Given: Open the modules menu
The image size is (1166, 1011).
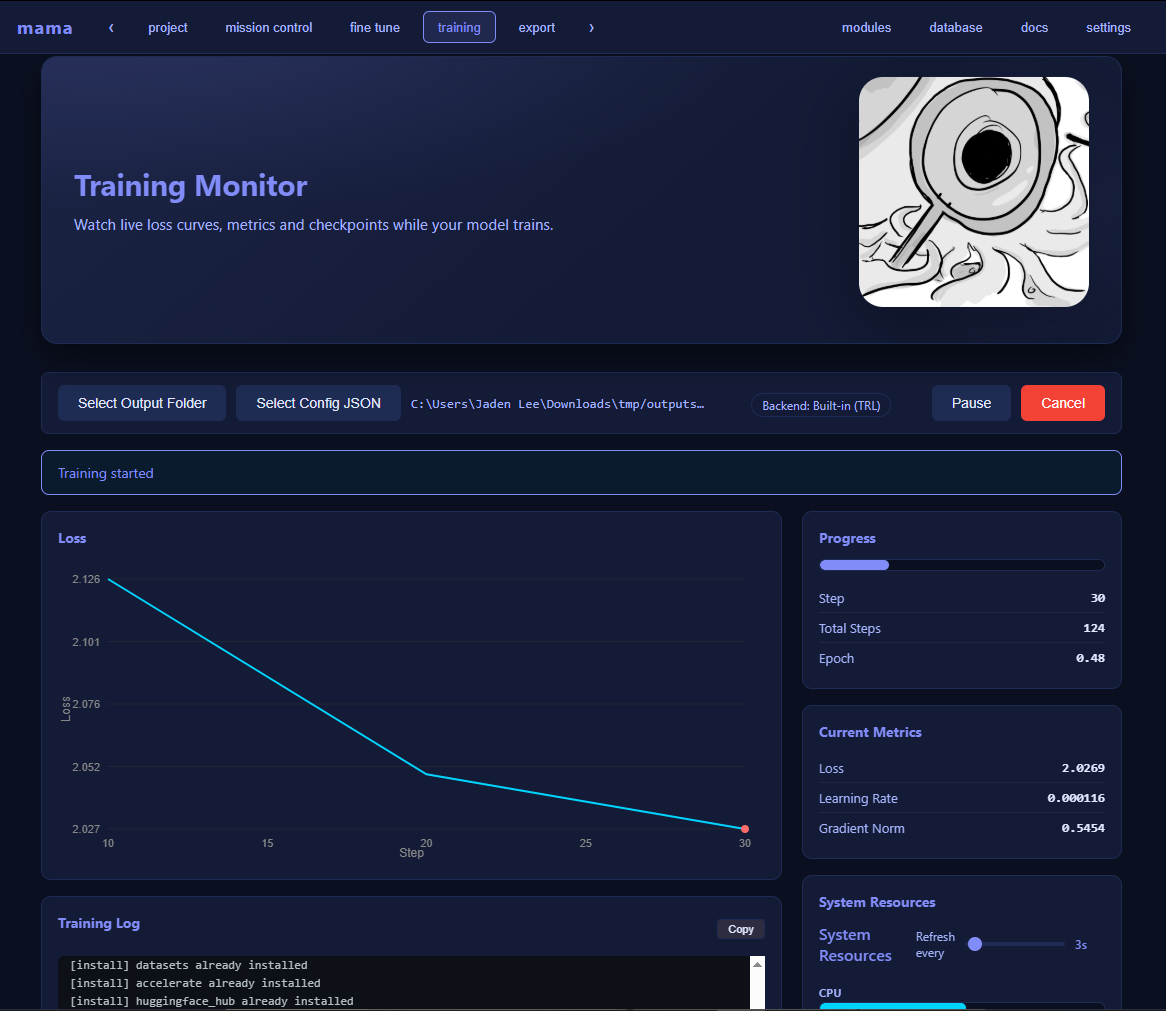Looking at the screenshot, I should 866,28.
